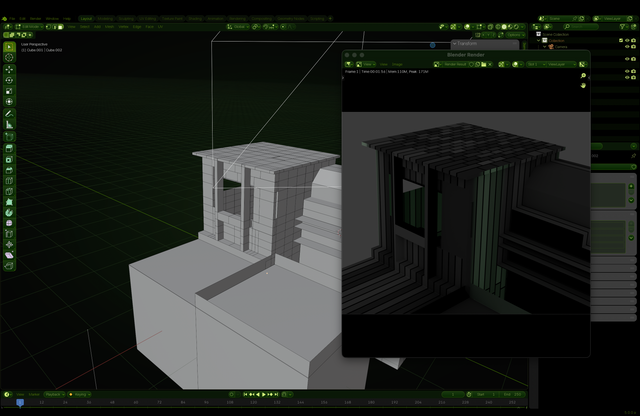Open the Render menu
The image size is (640, 416).
[36, 19]
